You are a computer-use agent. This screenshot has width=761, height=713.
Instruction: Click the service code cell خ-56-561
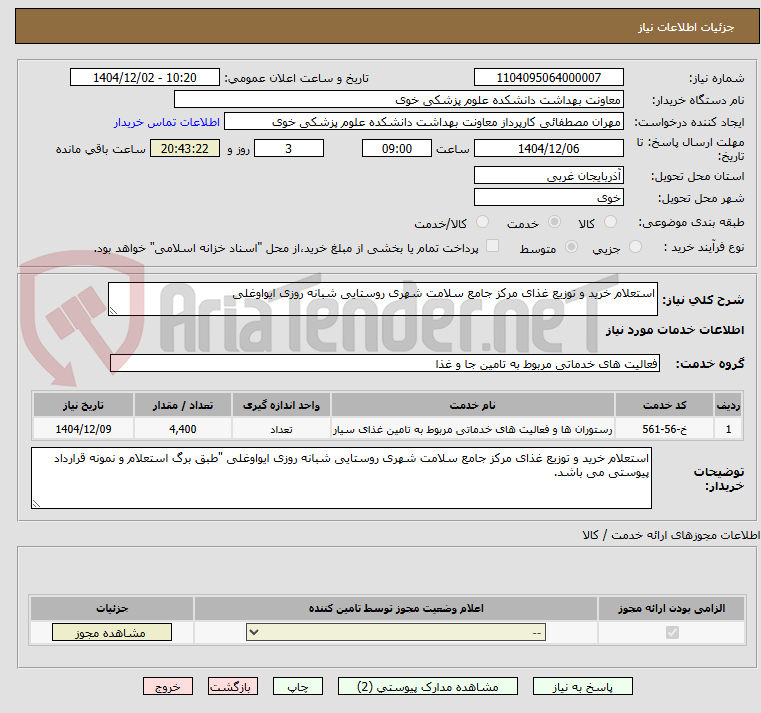664,429
